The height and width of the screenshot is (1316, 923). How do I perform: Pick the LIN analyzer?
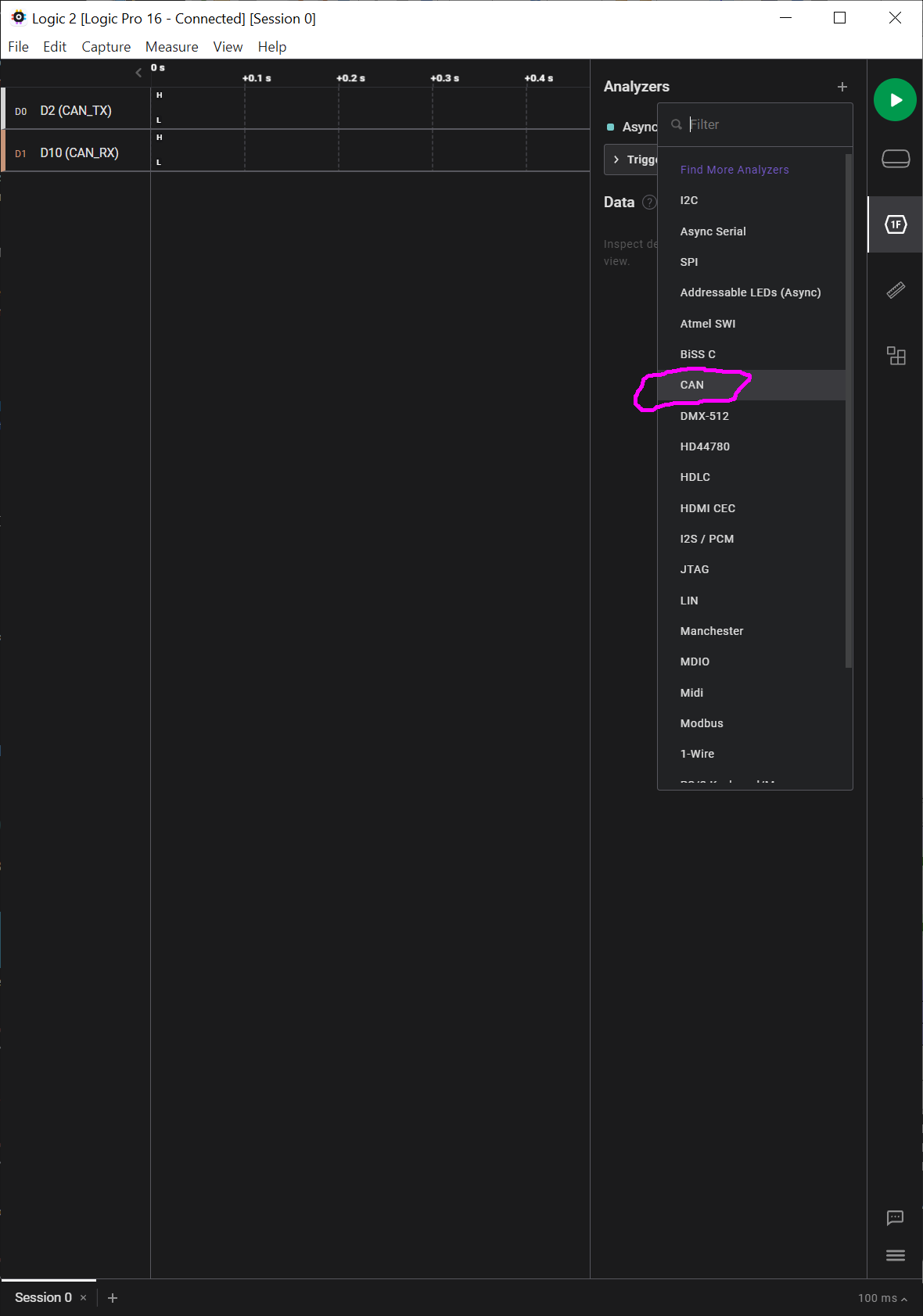point(752,601)
